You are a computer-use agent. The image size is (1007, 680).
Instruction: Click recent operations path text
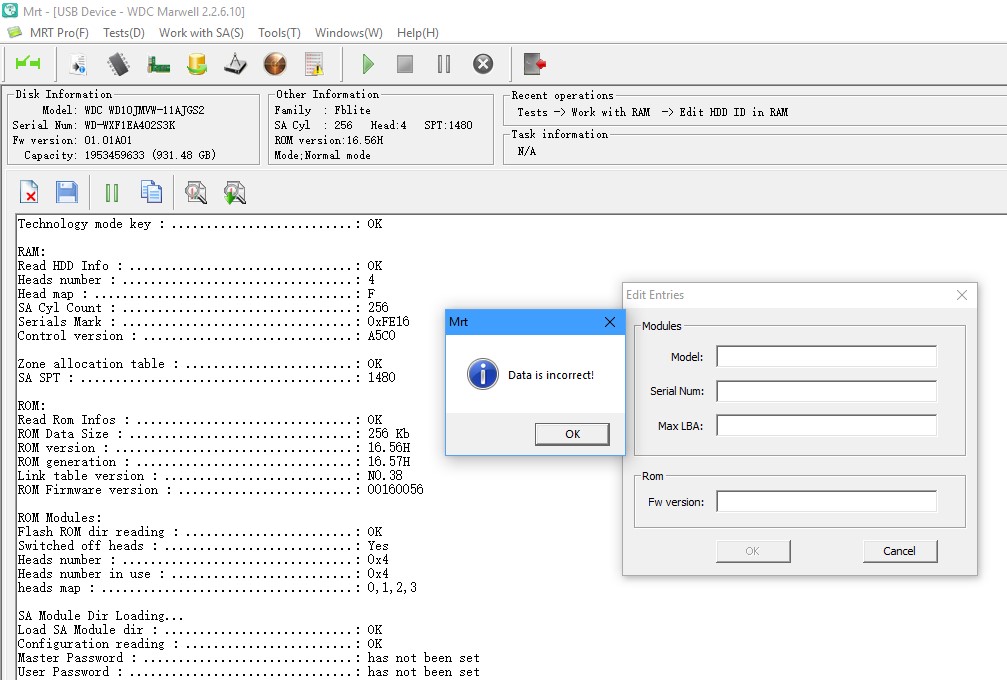pyautogui.click(x=652, y=112)
